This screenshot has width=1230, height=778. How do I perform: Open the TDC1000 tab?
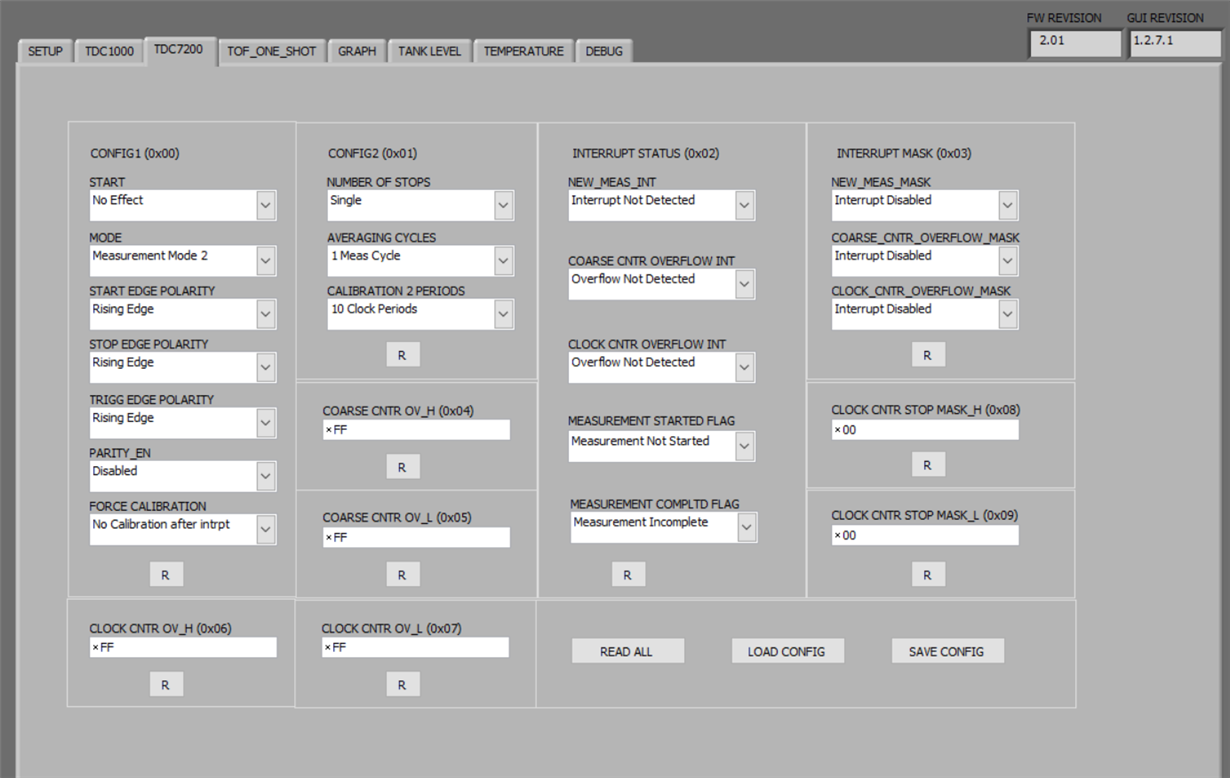[109, 51]
